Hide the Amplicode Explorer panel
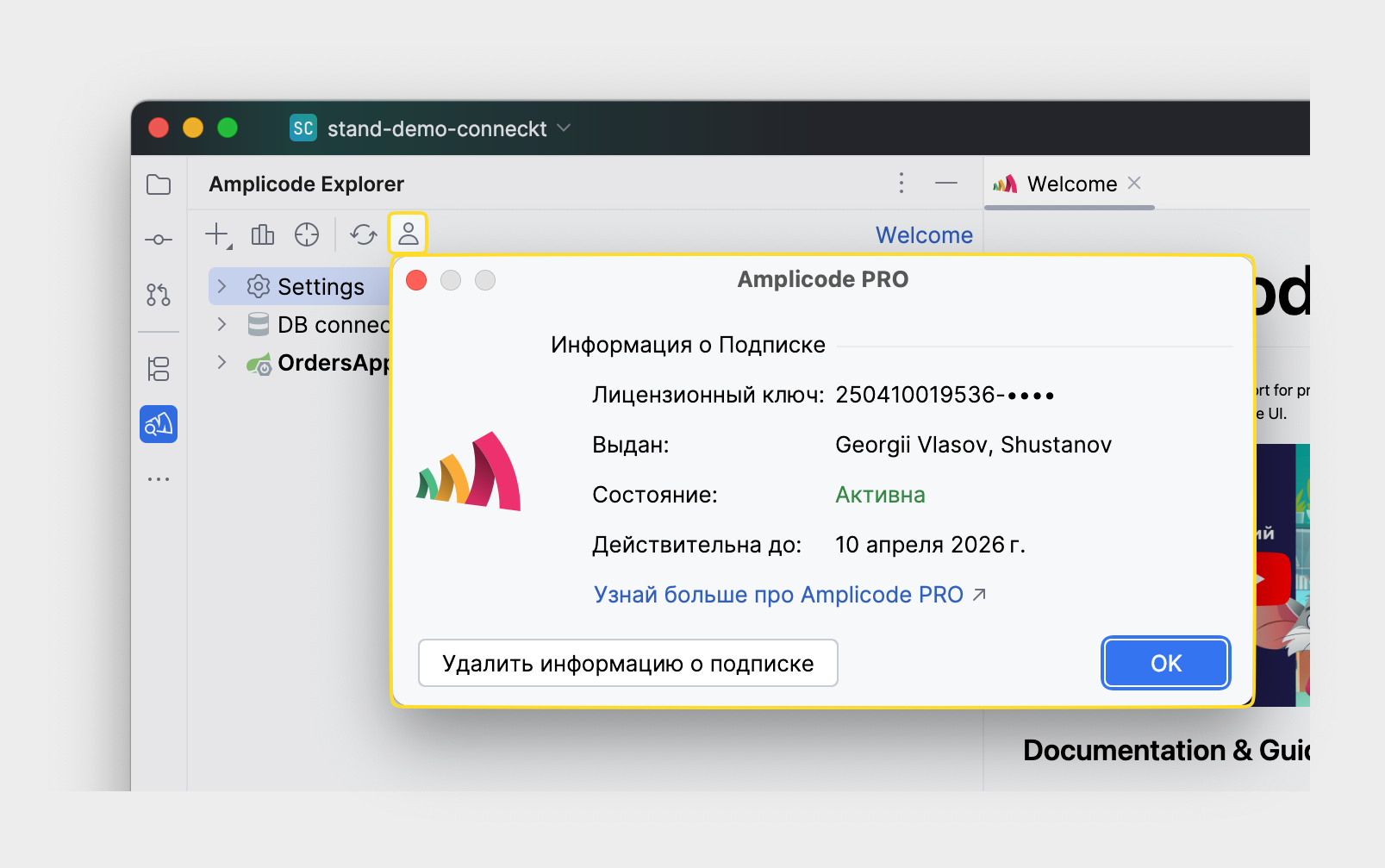1385x868 pixels. [x=946, y=183]
